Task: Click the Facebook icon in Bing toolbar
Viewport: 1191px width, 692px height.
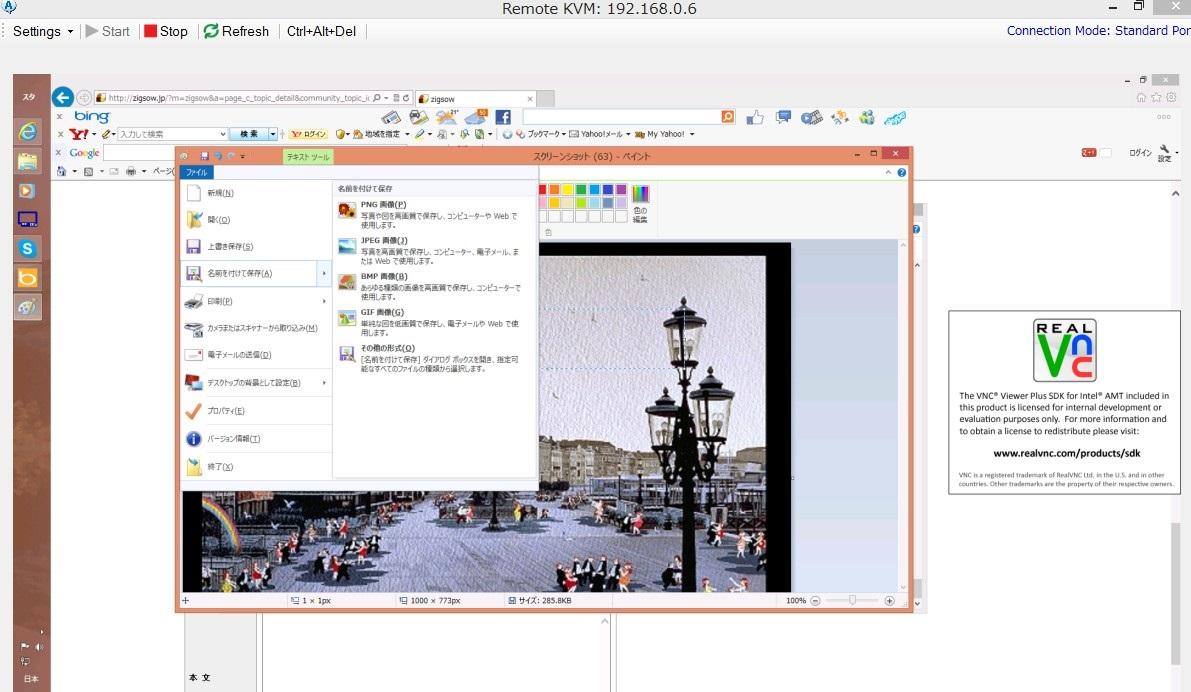Action: 503,118
